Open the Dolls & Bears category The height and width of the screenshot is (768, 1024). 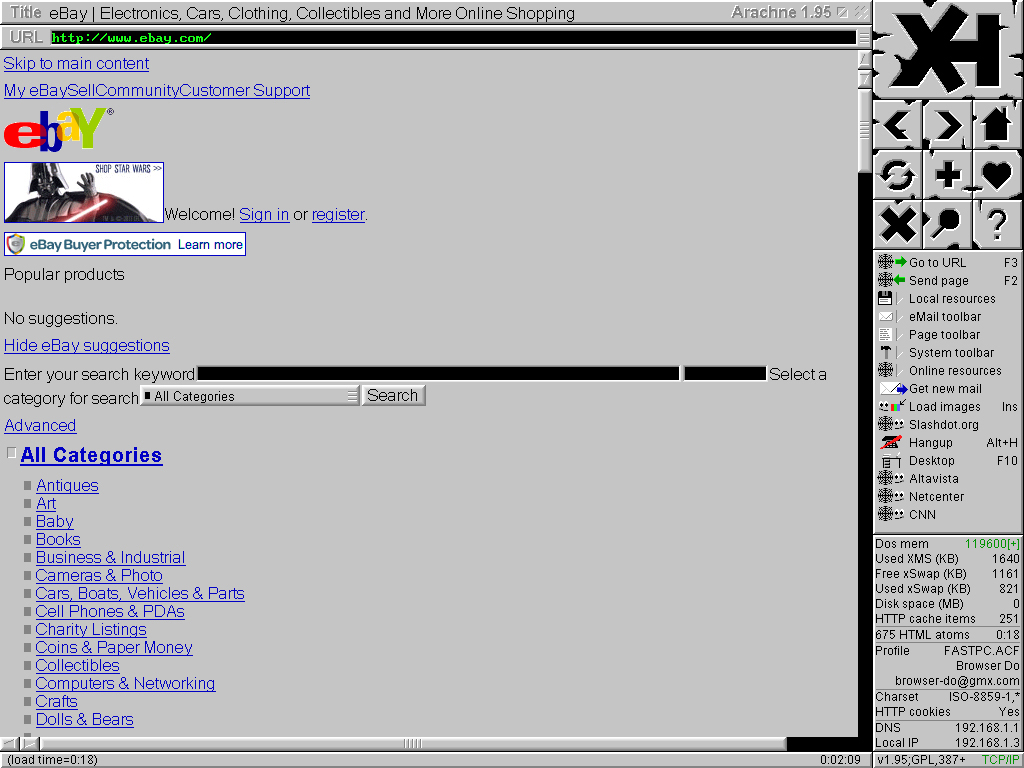85,720
